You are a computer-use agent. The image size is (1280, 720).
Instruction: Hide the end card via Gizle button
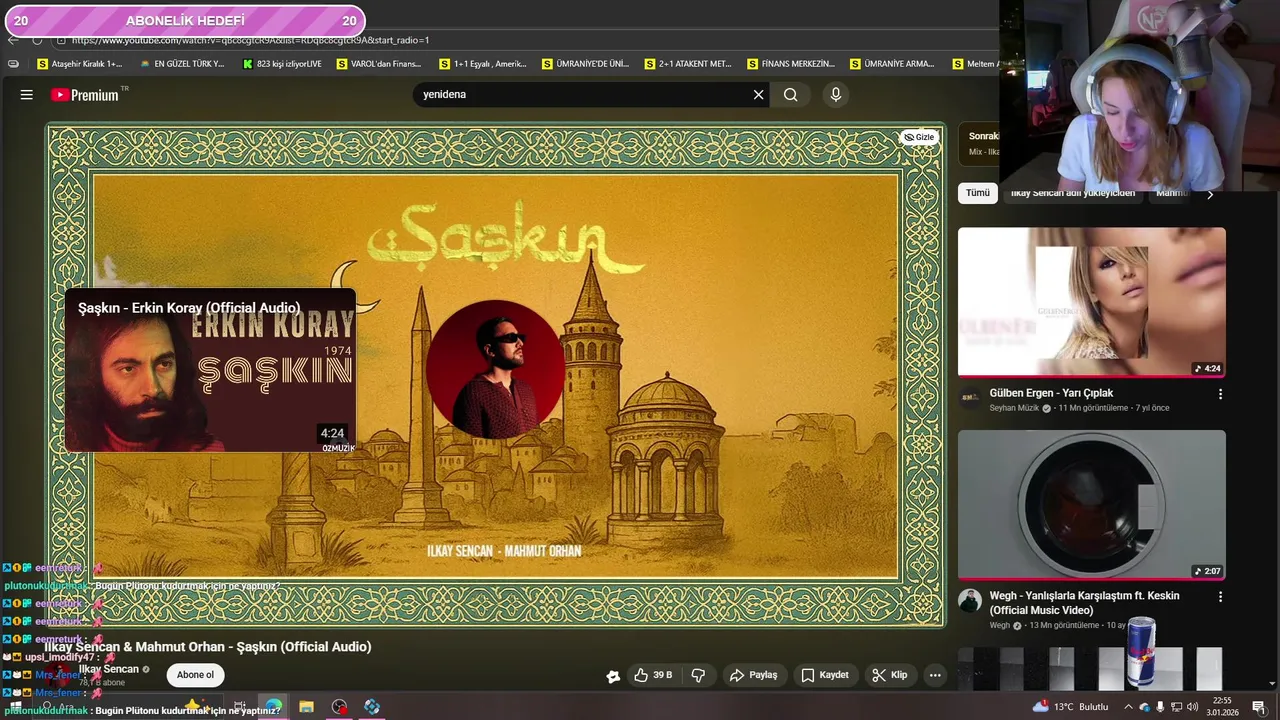click(919, 137)
